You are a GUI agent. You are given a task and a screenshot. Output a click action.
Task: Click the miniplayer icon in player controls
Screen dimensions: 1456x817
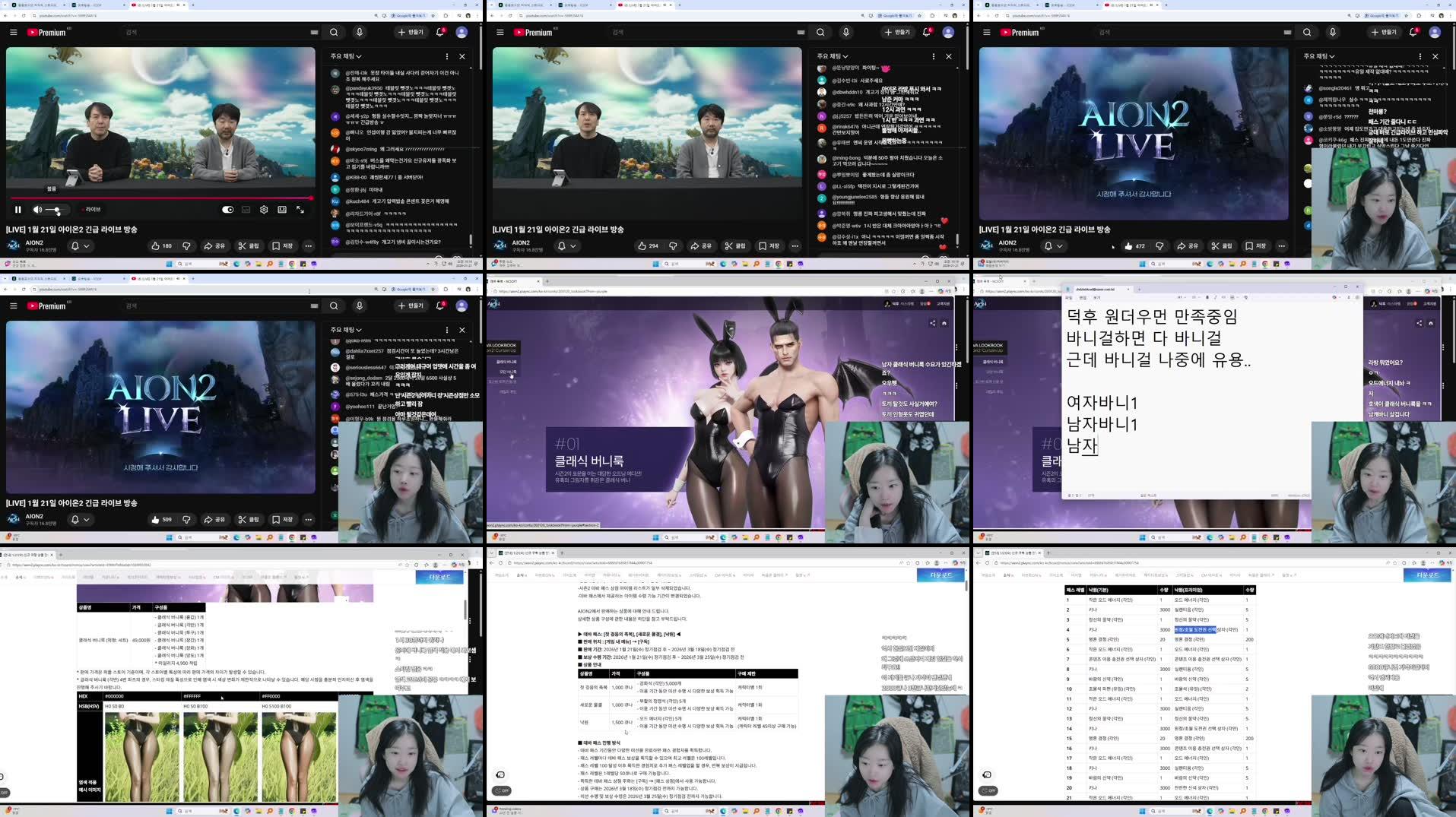(x=282, y=210)
